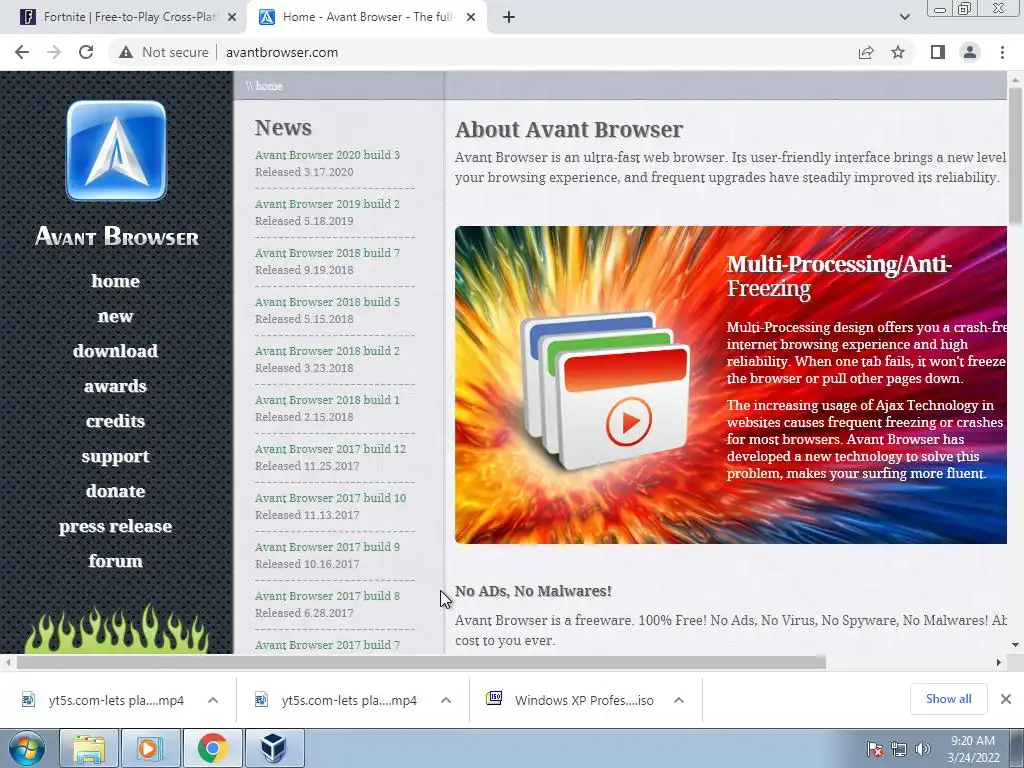Go back using the browser back arrow
1024x768 pixels.
pos(22,52)
